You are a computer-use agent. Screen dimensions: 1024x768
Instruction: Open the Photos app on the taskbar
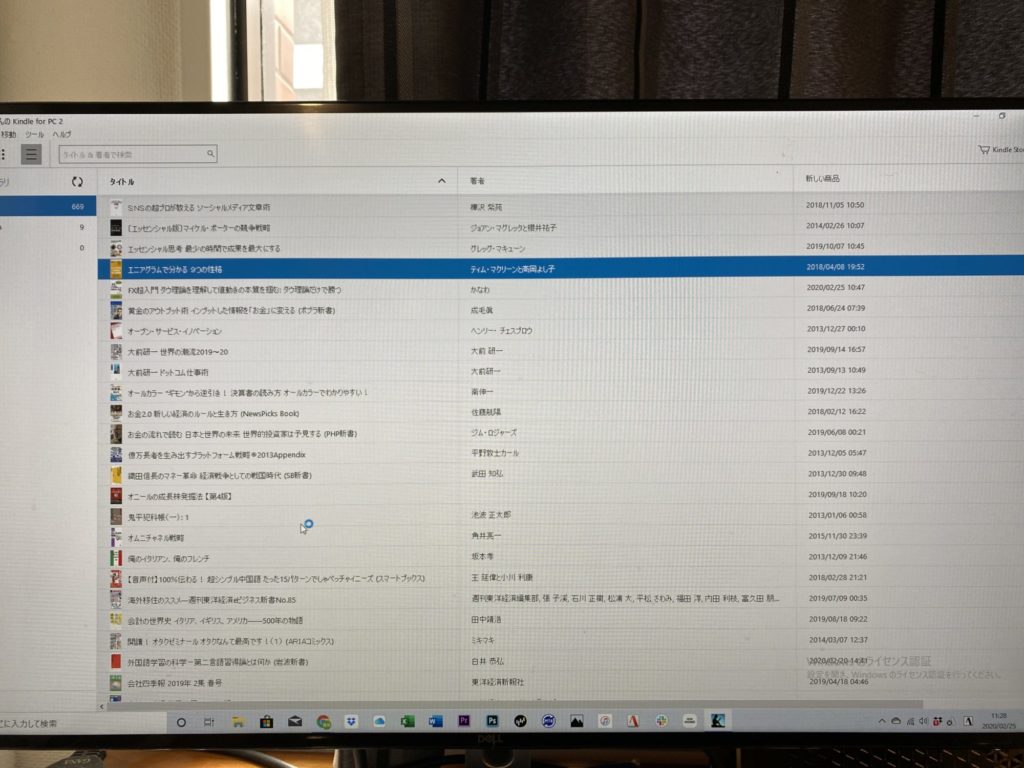pyautogui.click(x=577, y=720)
